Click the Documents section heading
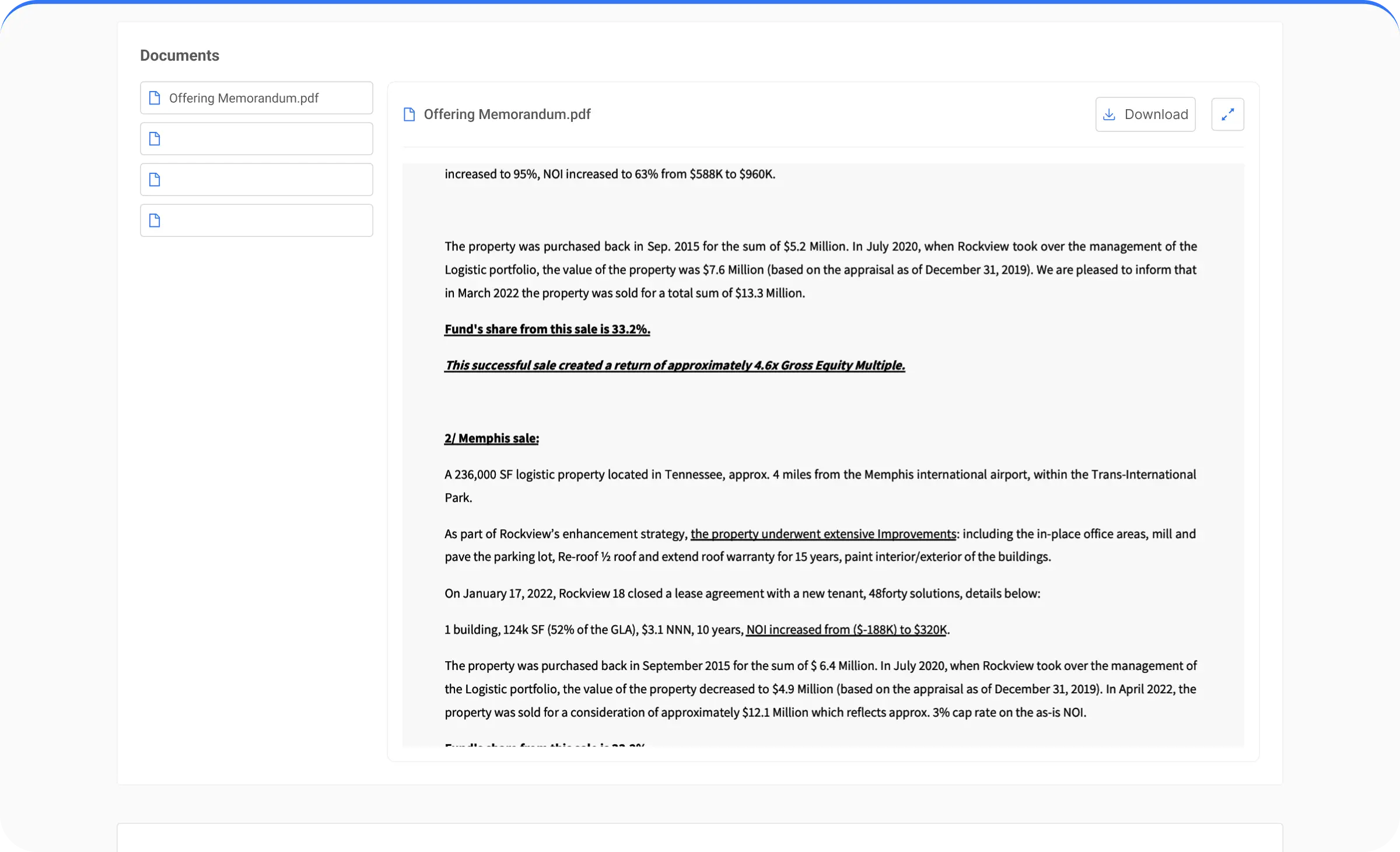 pyautogui.click(x=180, y=55)
